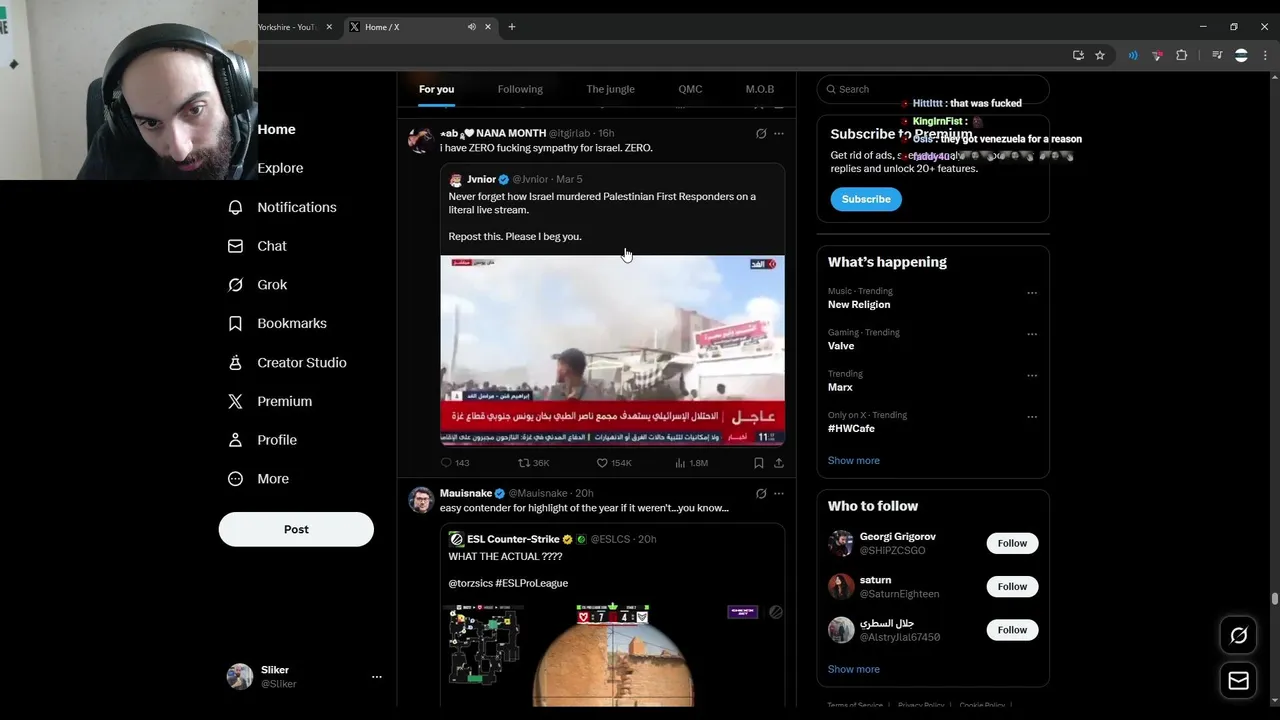Open Sliker account menu ellipsis

[377, 677]
